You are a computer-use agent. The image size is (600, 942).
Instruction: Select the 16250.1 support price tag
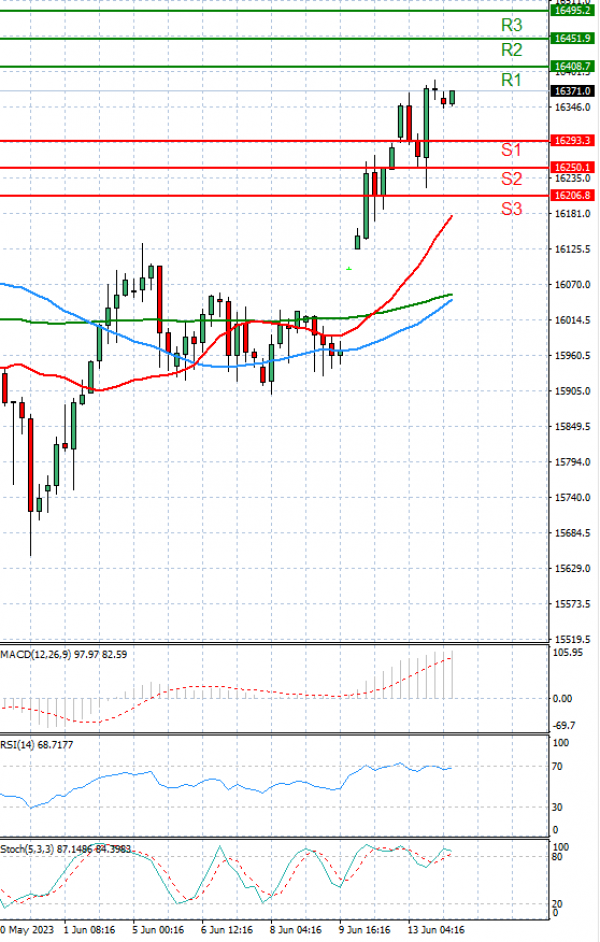click(x=573, y=167)
